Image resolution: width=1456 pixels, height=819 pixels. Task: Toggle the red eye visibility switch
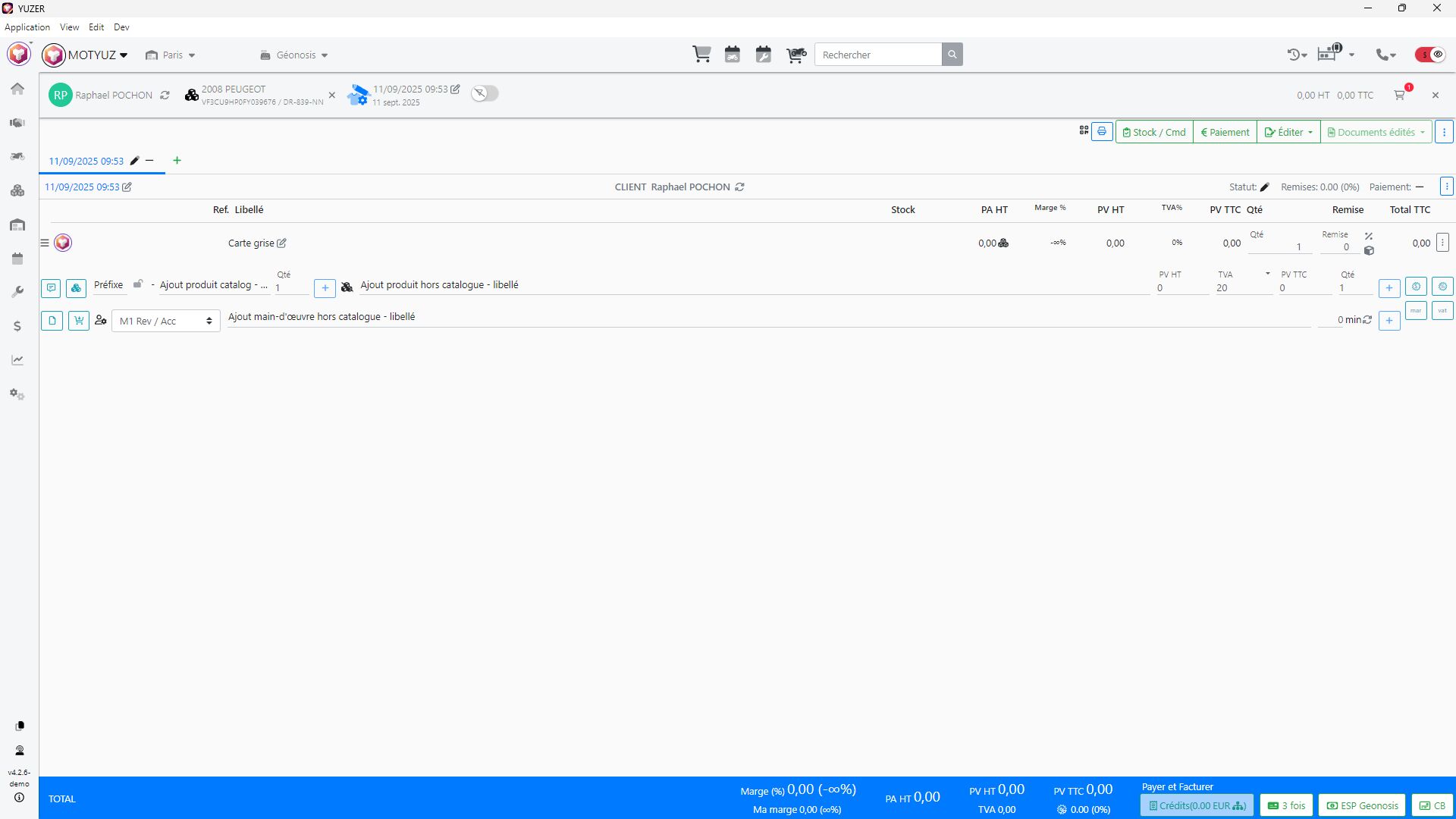tap(1430, 55)
